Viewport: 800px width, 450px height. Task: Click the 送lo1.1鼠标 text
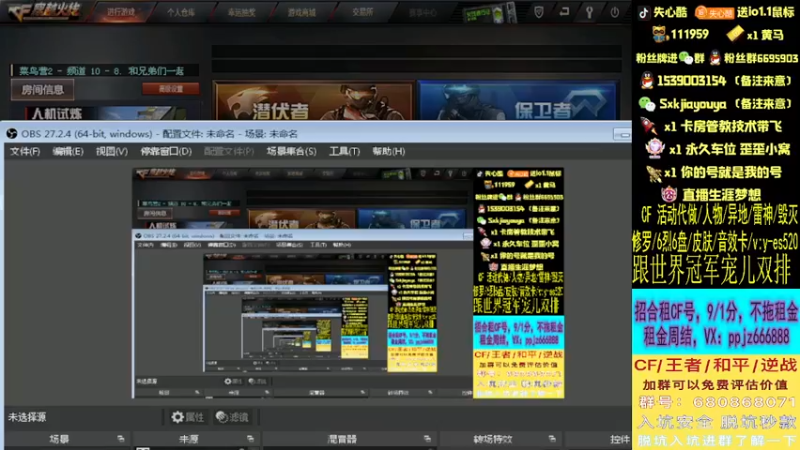(x=766, y=12)
